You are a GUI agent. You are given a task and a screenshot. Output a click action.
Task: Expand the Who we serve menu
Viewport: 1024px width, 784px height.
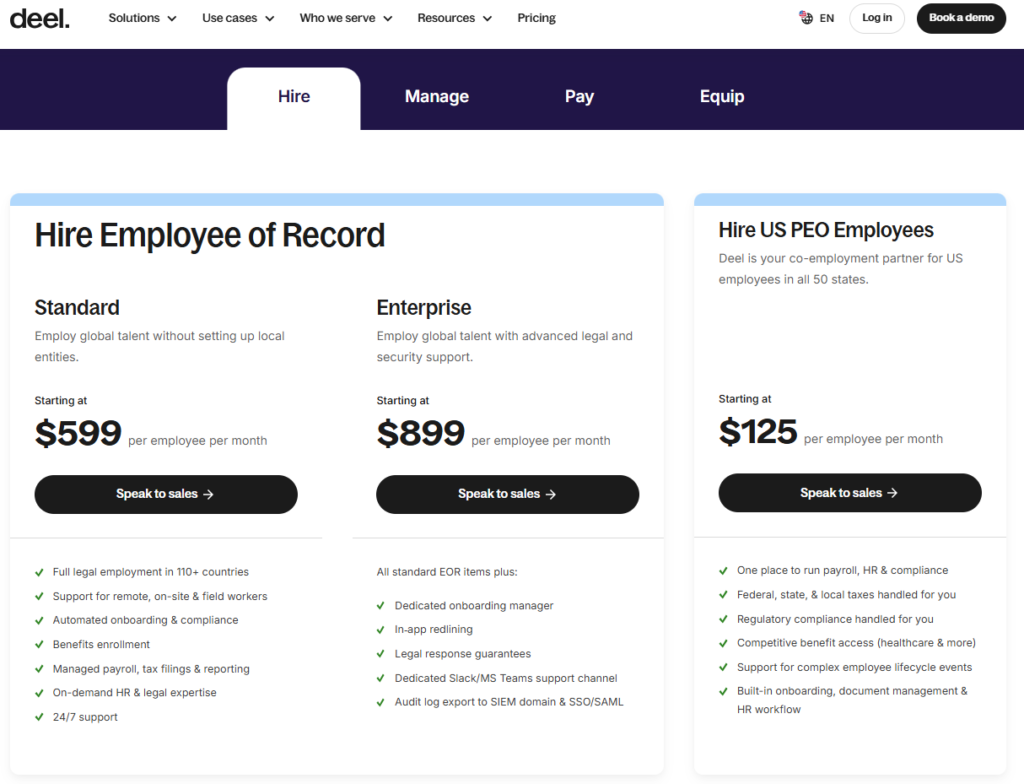pos(345,18)
